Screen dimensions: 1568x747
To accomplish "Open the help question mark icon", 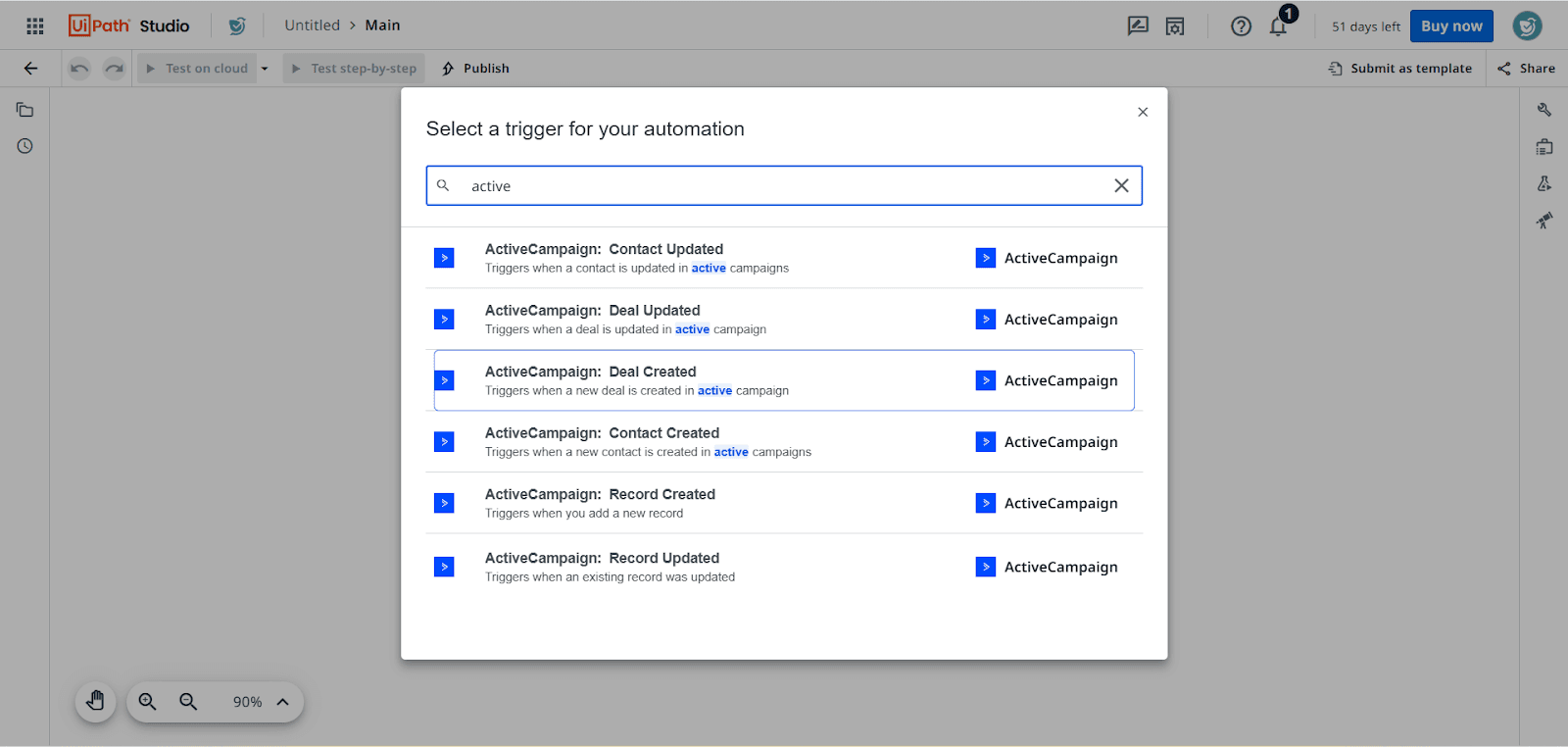I will pos(1241,26).
